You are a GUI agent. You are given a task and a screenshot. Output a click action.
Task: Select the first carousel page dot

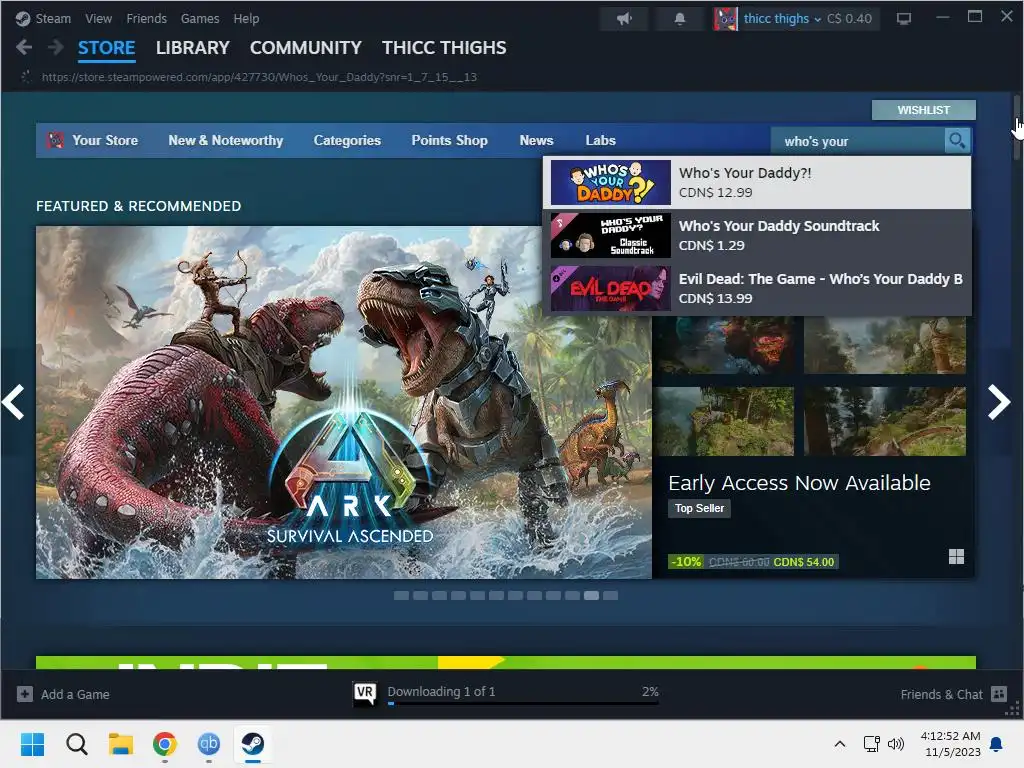pos(401,596)
